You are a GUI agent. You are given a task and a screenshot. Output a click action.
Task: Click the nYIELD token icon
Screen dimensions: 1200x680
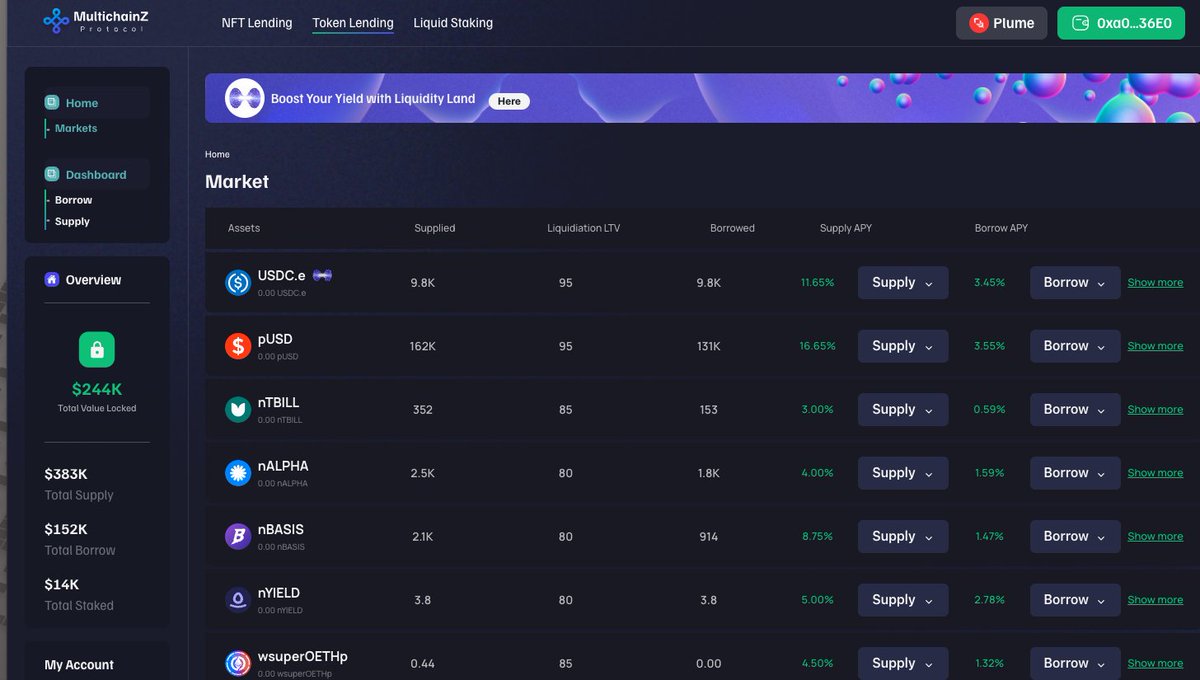(x=238, y=600)
